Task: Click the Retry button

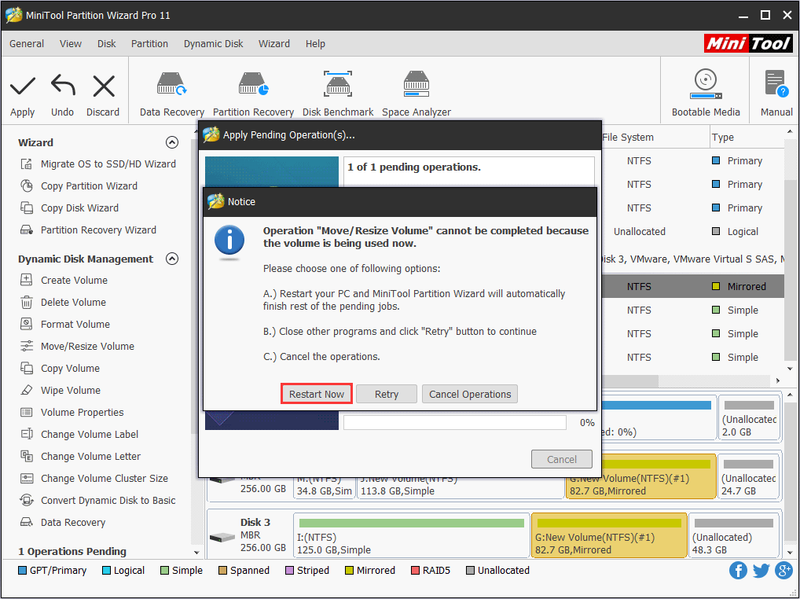Action: pyautogui.click(x=386, y=394)
